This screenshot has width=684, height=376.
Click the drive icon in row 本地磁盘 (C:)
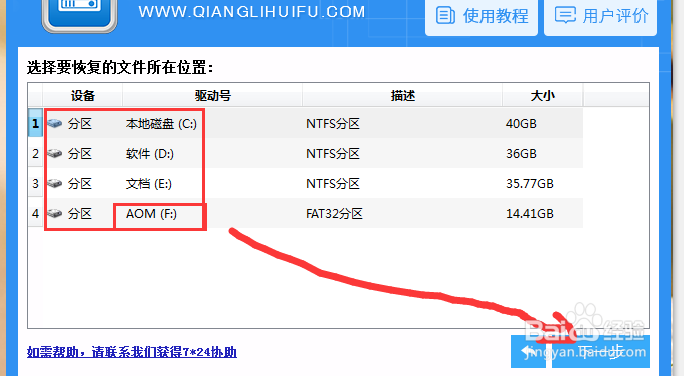click(x=55, y=123)
